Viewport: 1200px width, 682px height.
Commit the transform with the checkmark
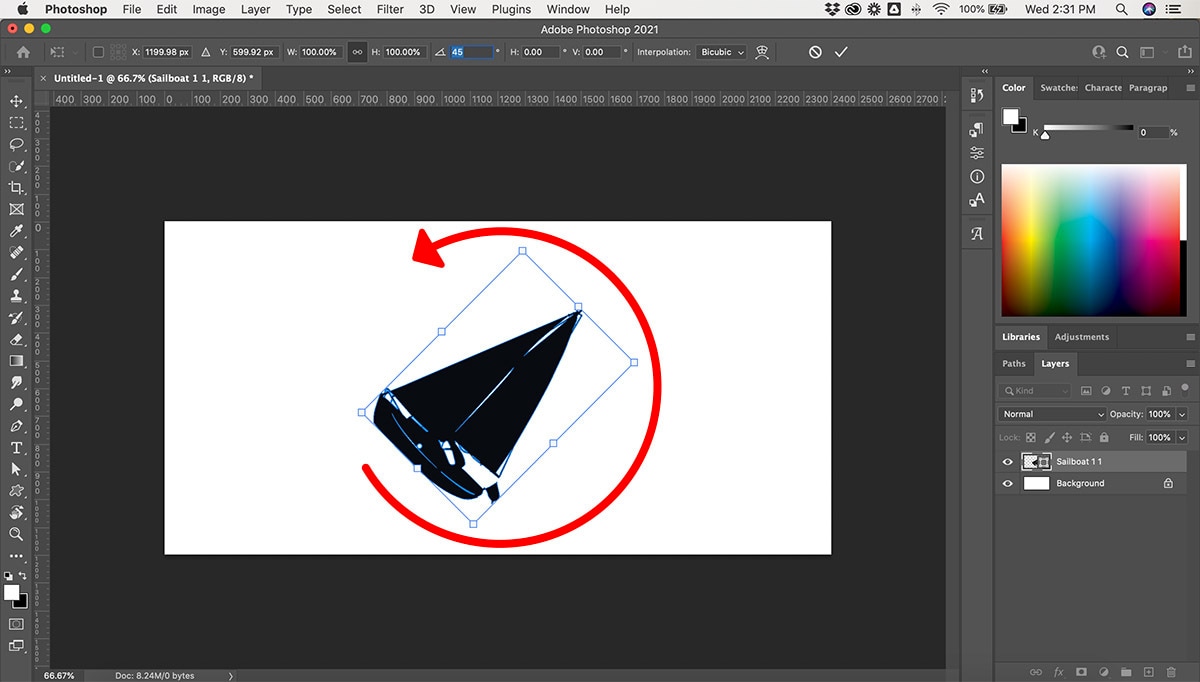tap(841, 52)
